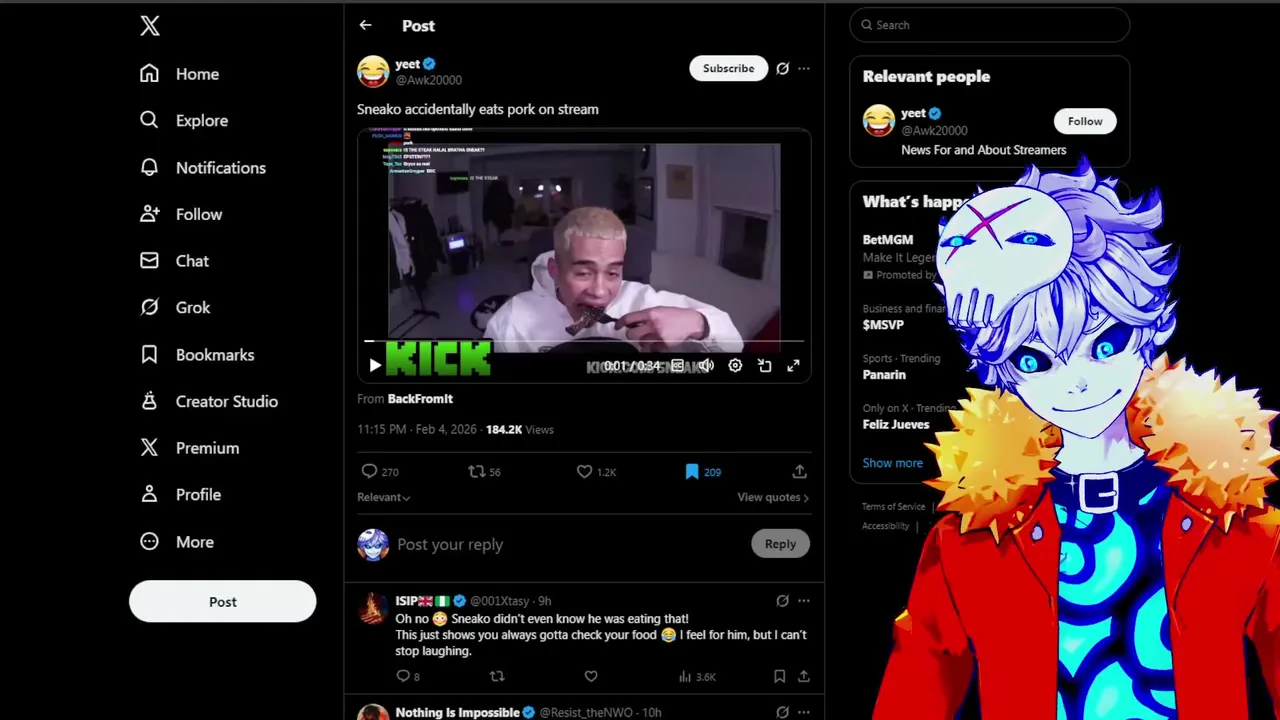Open video settings gear icon
1280x720 pixels.
735,366
